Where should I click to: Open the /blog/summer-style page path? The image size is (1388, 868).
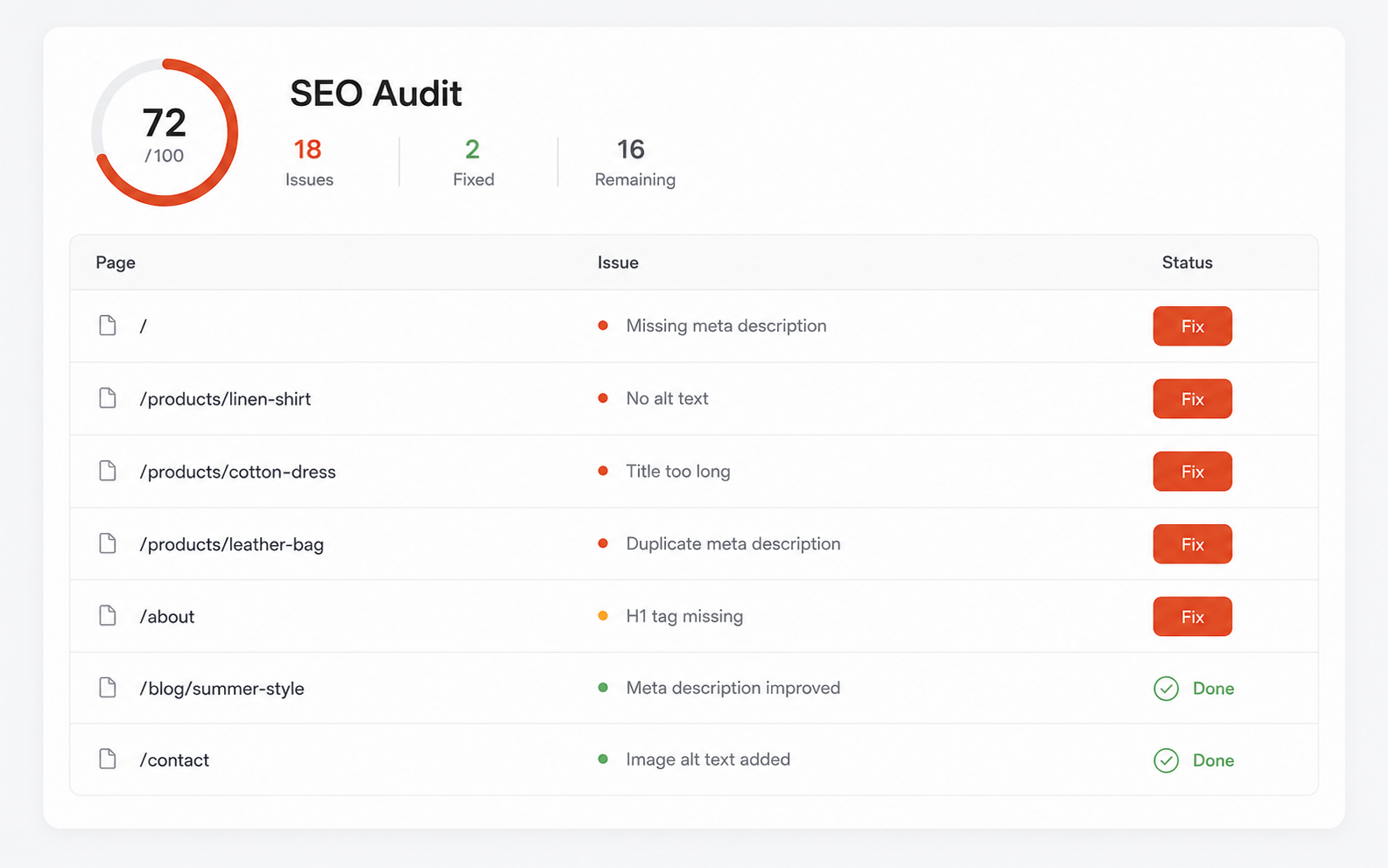click(221, 689)
